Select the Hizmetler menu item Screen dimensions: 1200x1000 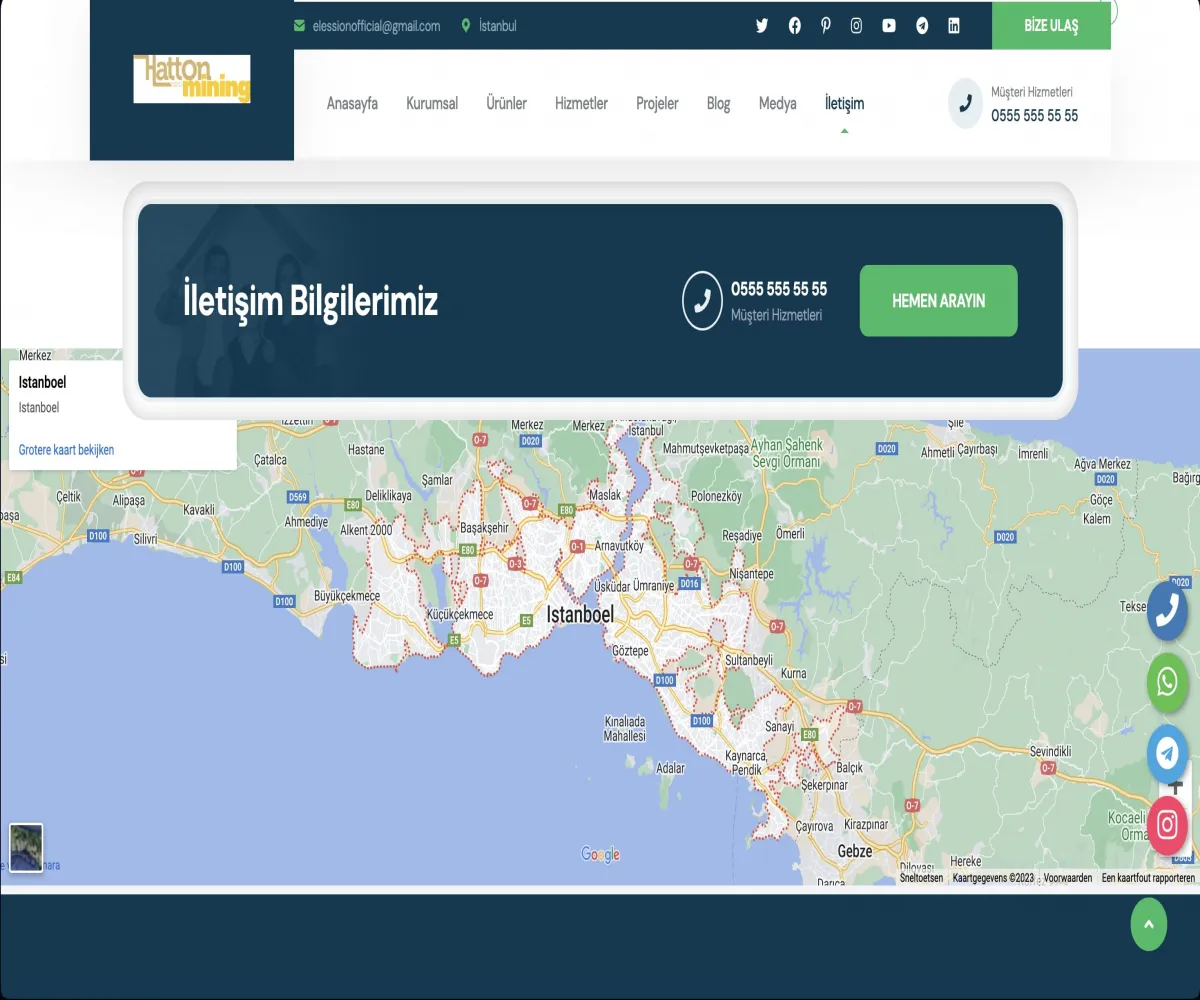point(581,103)
